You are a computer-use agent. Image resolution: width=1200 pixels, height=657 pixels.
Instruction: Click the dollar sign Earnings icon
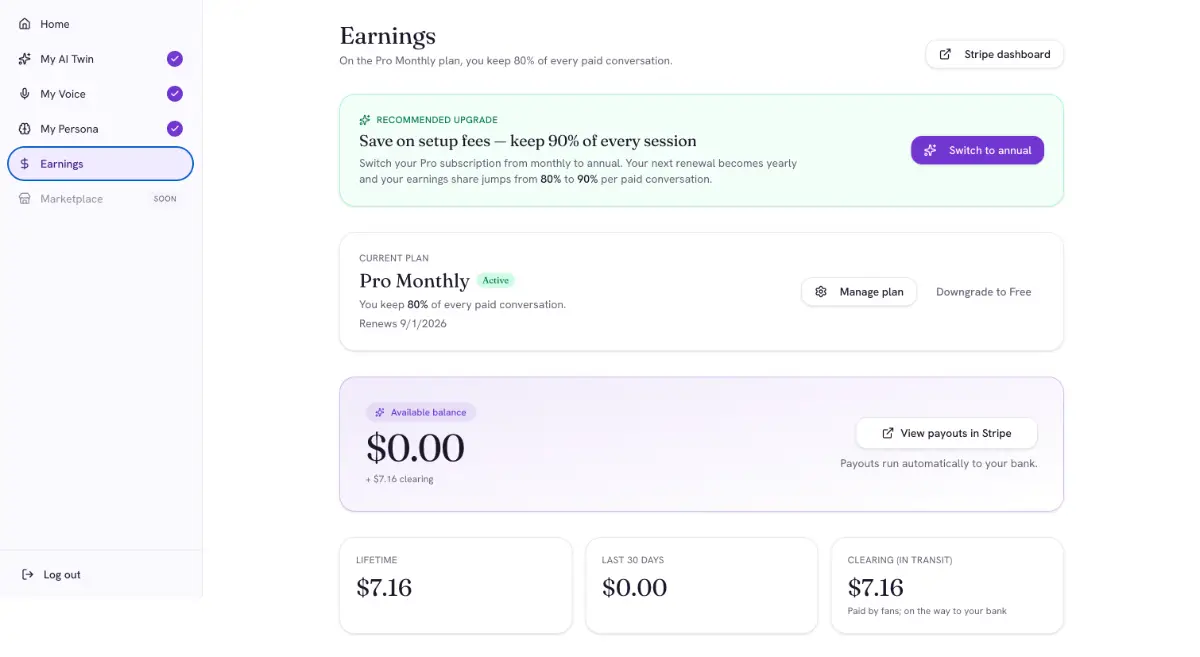pyautogui.click(x=25, y=164)
